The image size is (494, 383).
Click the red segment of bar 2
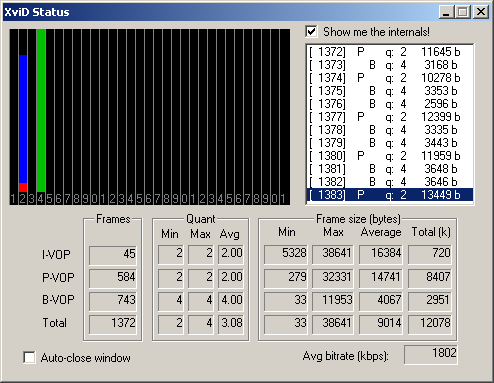pos(23,187)
